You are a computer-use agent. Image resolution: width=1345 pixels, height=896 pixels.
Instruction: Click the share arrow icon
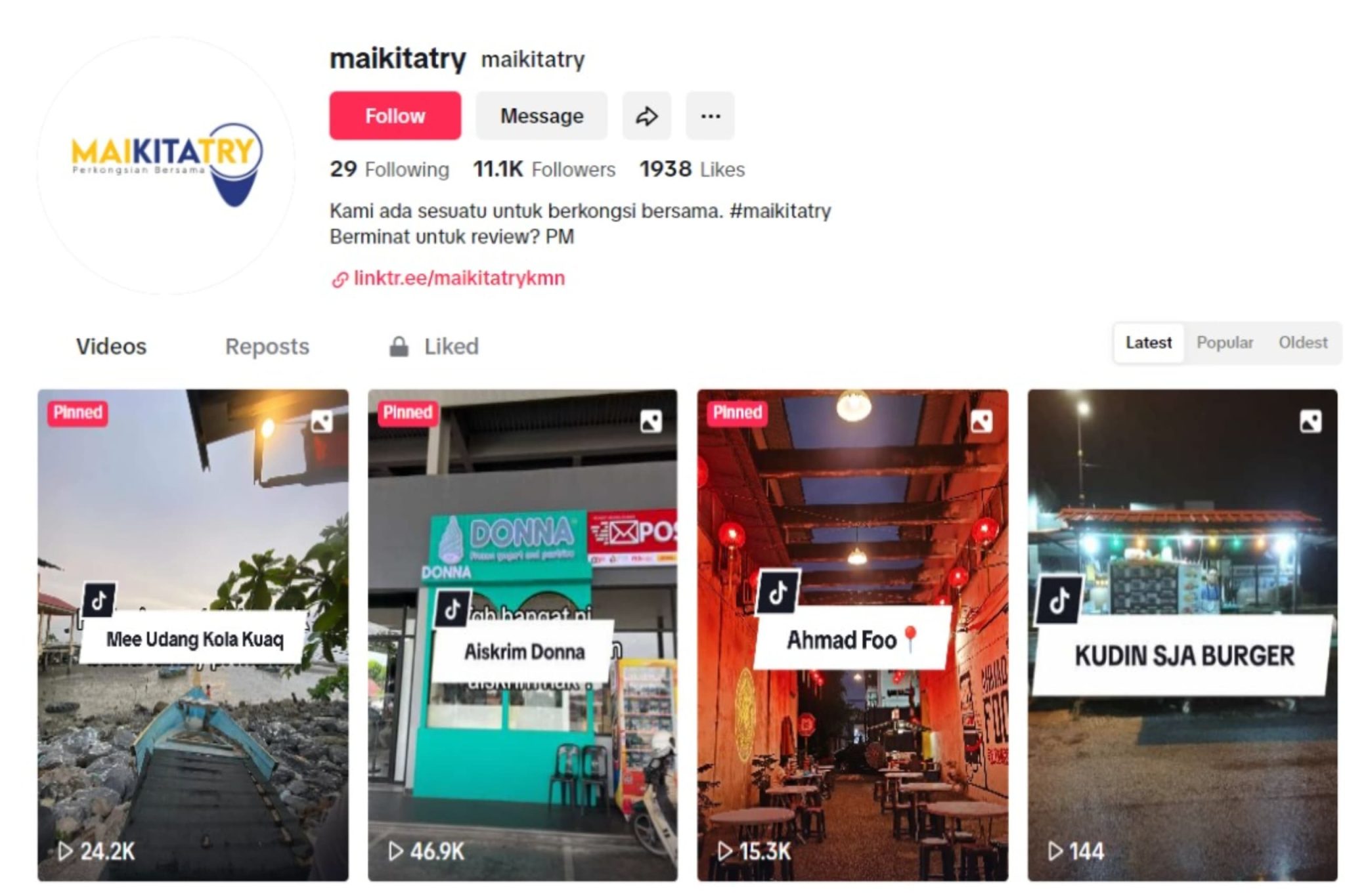[x=647, y=116]
